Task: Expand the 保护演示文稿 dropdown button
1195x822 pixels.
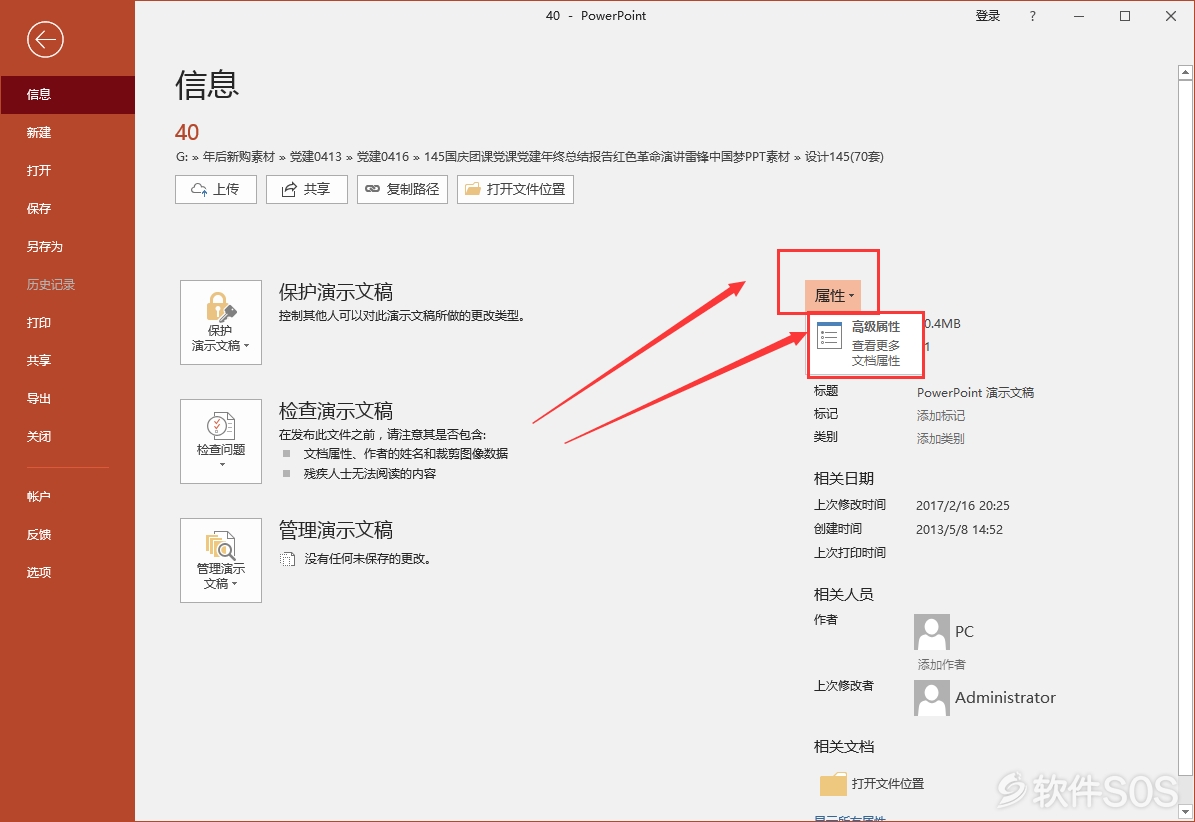Action: pos(221,322)
